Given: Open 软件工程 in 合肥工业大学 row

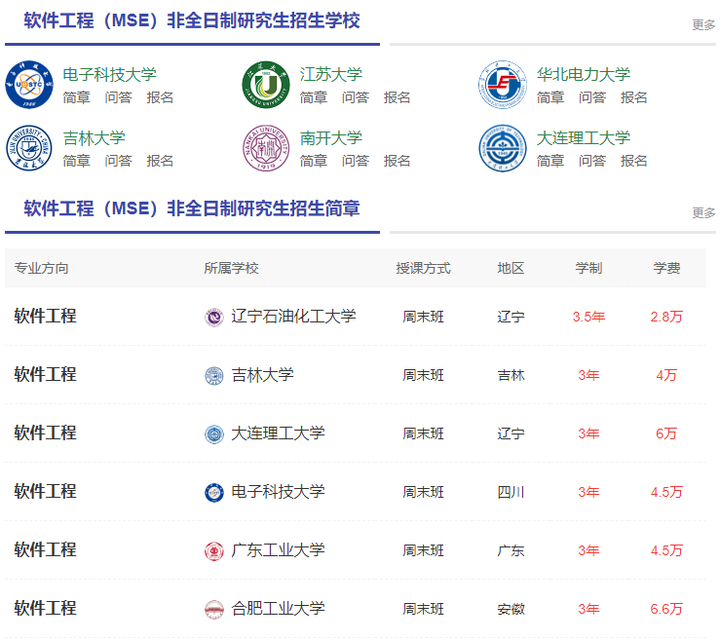Looking at the screenshot, I should [45, 608].
